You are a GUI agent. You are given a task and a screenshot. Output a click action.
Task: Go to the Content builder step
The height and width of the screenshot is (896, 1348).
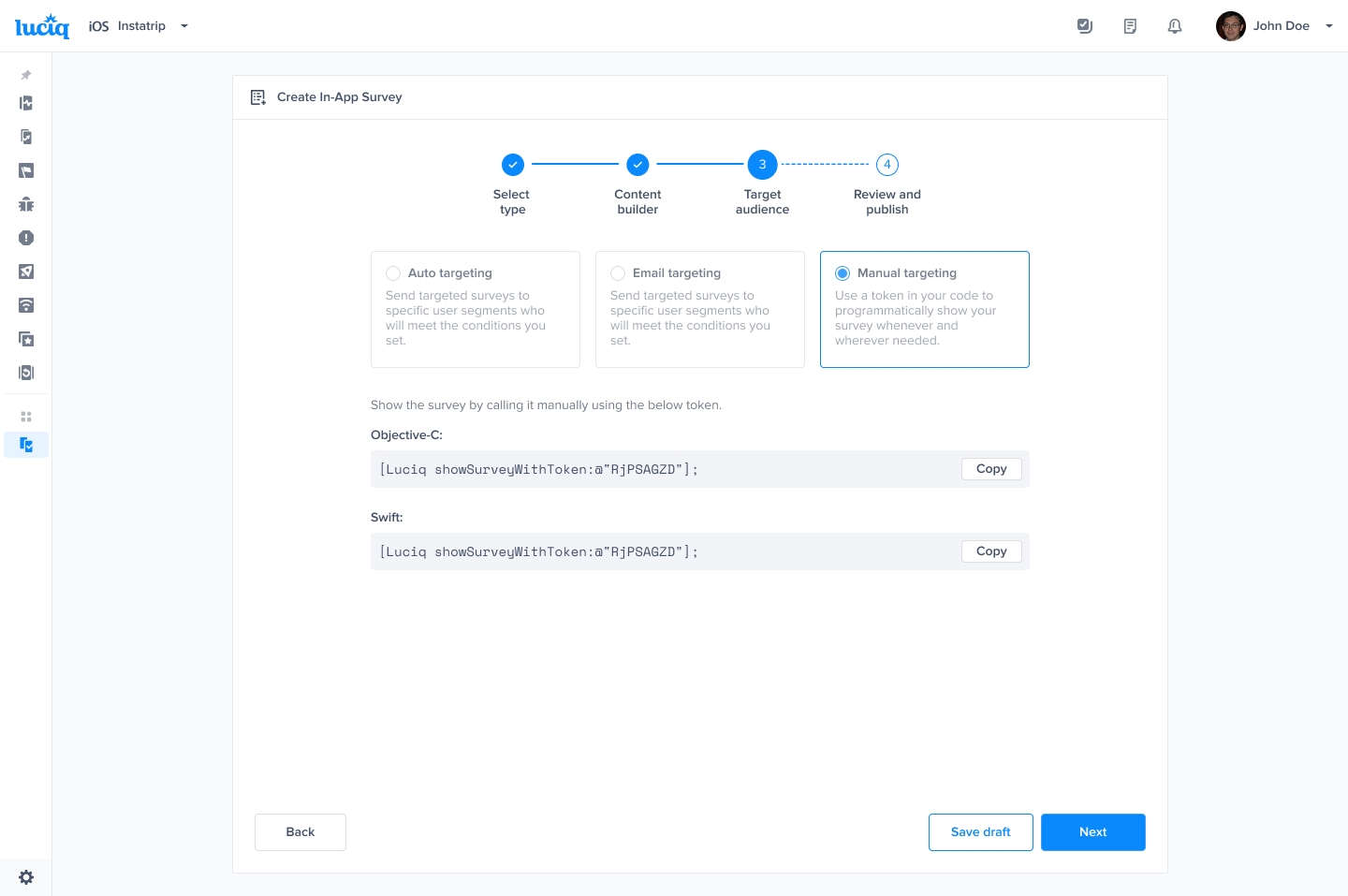(x=637, y=165)
